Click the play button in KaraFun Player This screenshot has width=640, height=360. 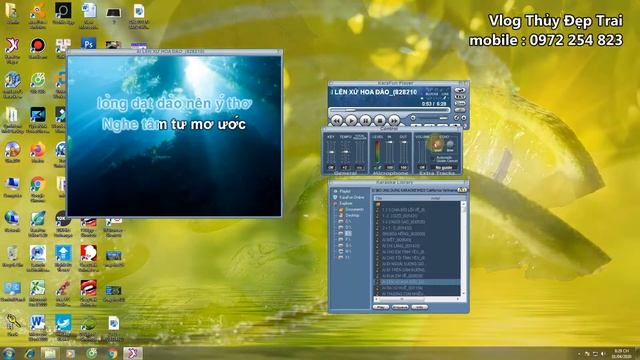(351, 121)
